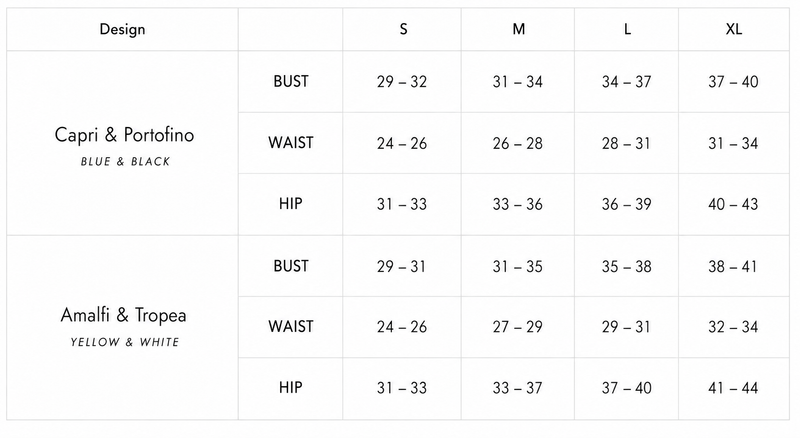Select Capri & Portofino WAIST row label

coord(291,142)
